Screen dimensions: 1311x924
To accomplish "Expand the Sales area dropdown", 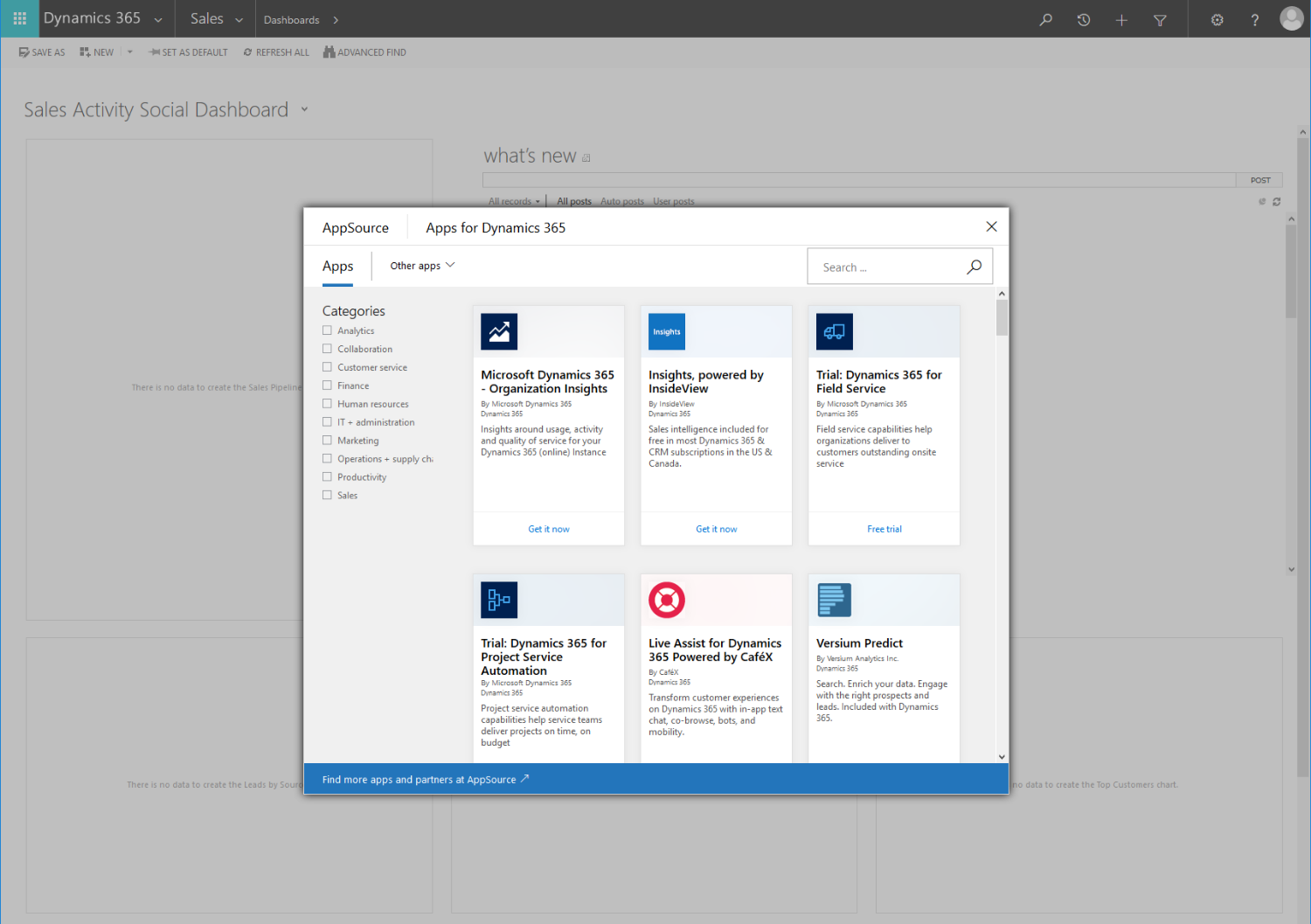I will 239,20.
